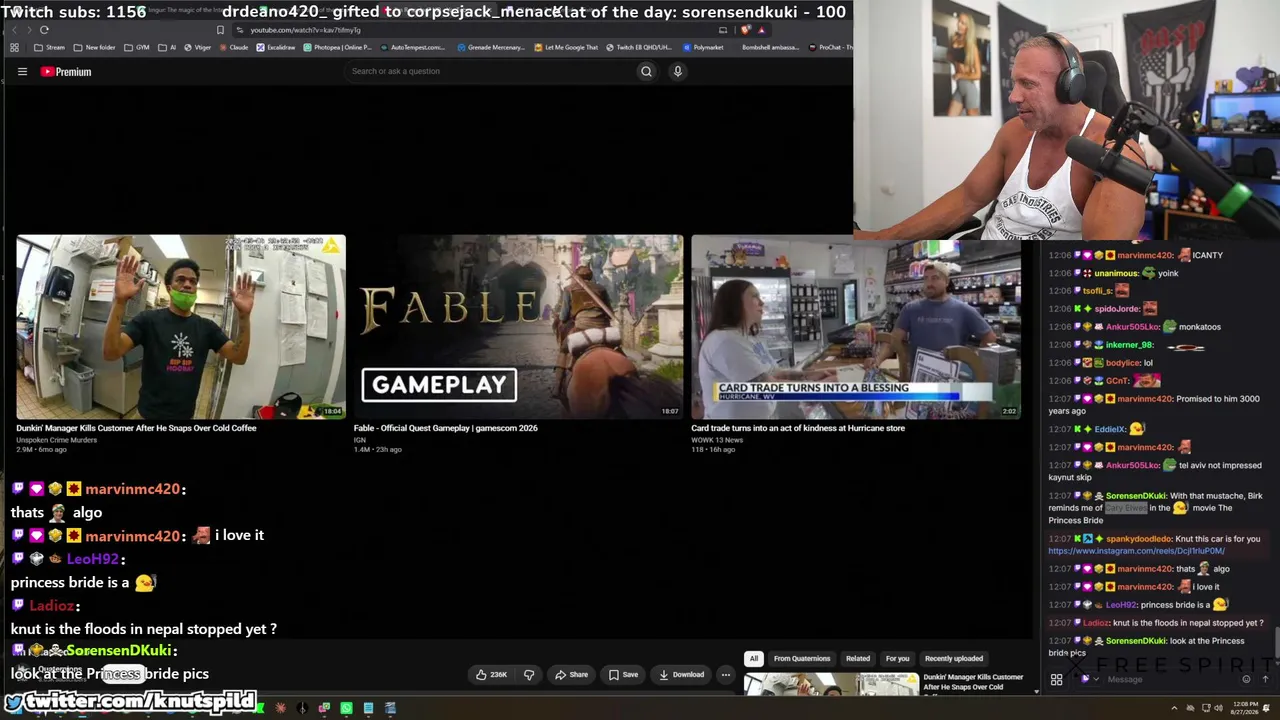
Task: Save the video to a playlist
Action: [623, 674]
